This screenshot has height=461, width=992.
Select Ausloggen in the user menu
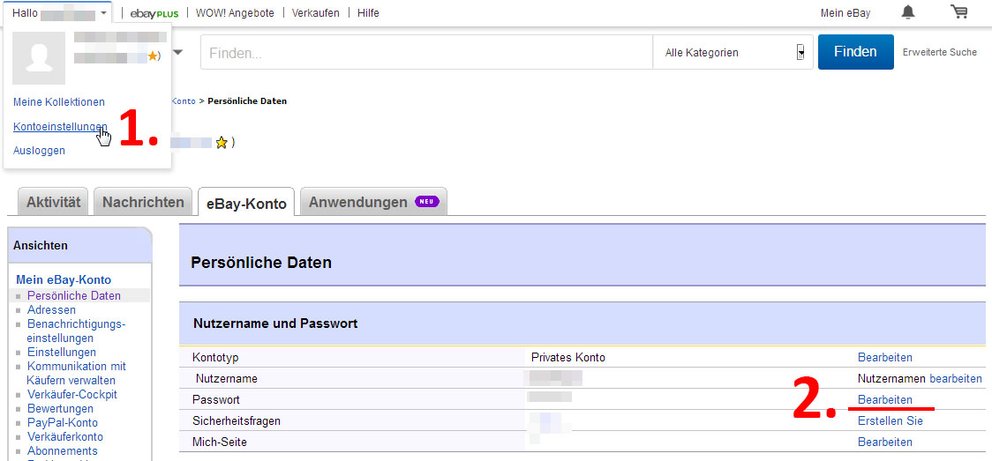[x=39, y=151]
